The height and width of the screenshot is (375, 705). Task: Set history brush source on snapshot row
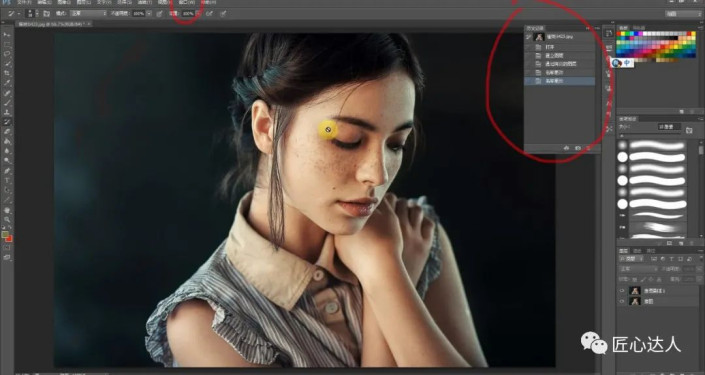pos(529,37)
